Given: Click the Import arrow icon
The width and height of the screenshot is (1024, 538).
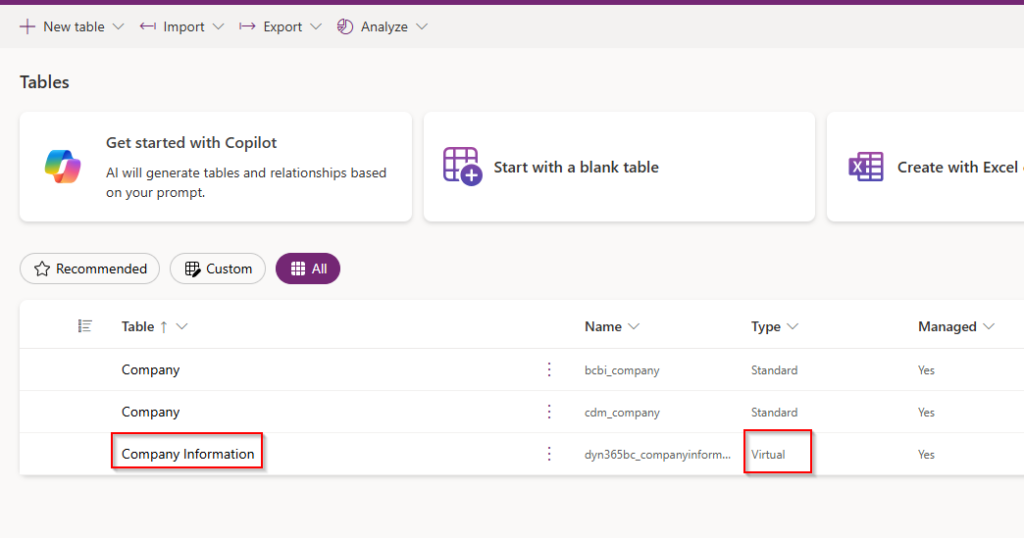Looking at the screenshot, I should coord(148,27).
